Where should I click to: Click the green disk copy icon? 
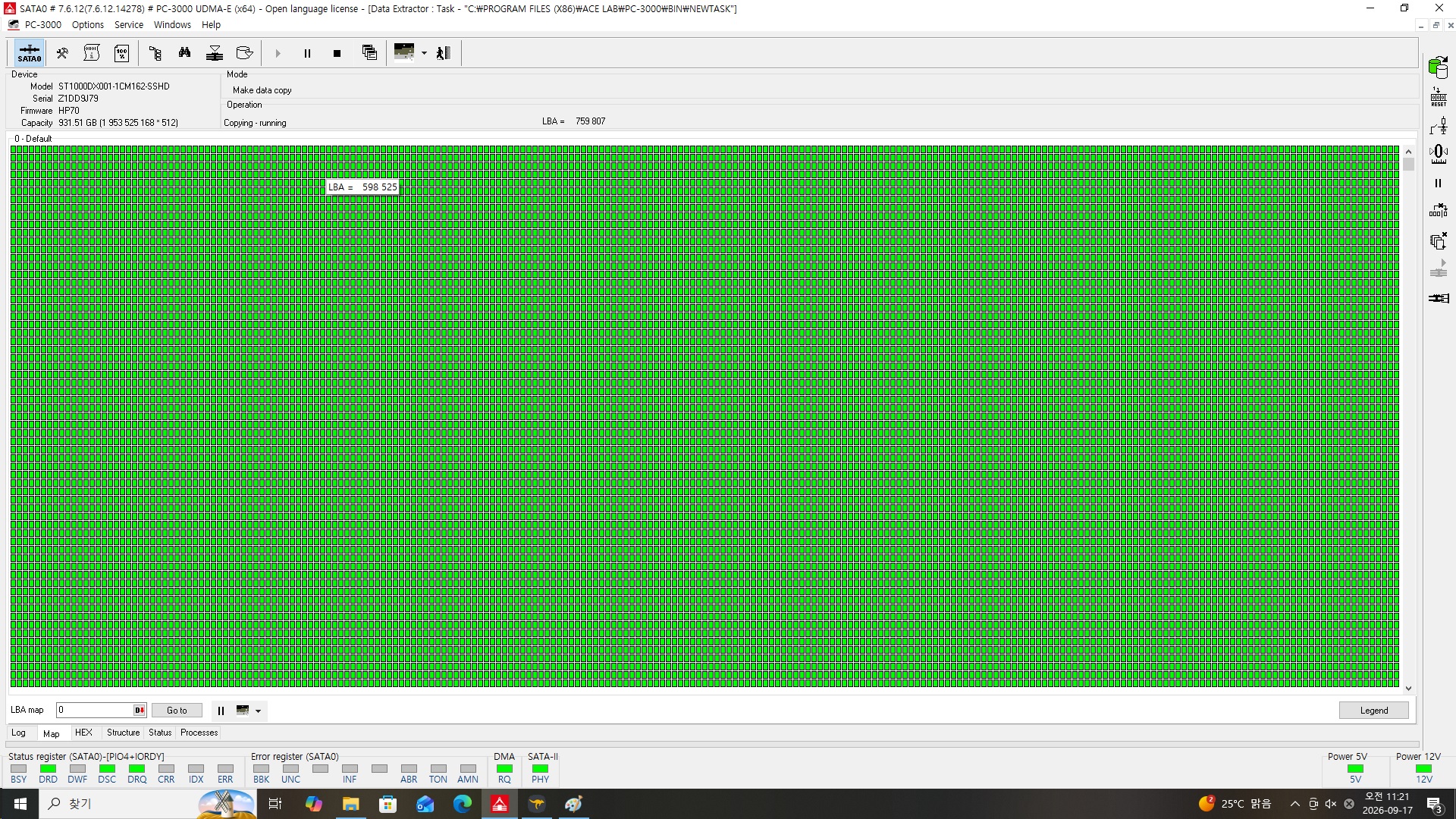[1438, 67]
